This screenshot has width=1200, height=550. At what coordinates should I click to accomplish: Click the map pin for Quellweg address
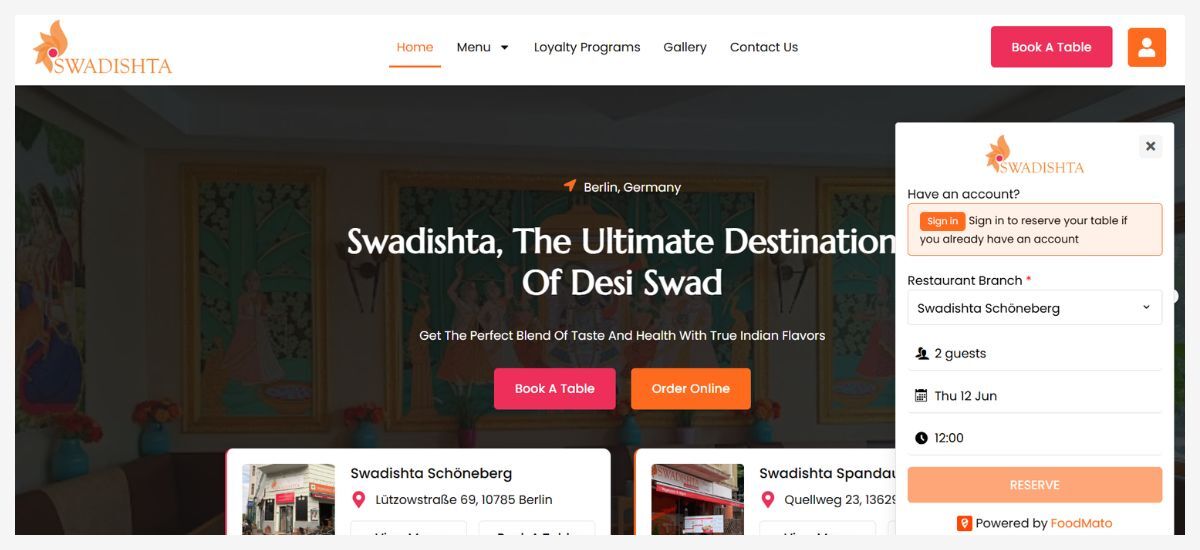768,500
